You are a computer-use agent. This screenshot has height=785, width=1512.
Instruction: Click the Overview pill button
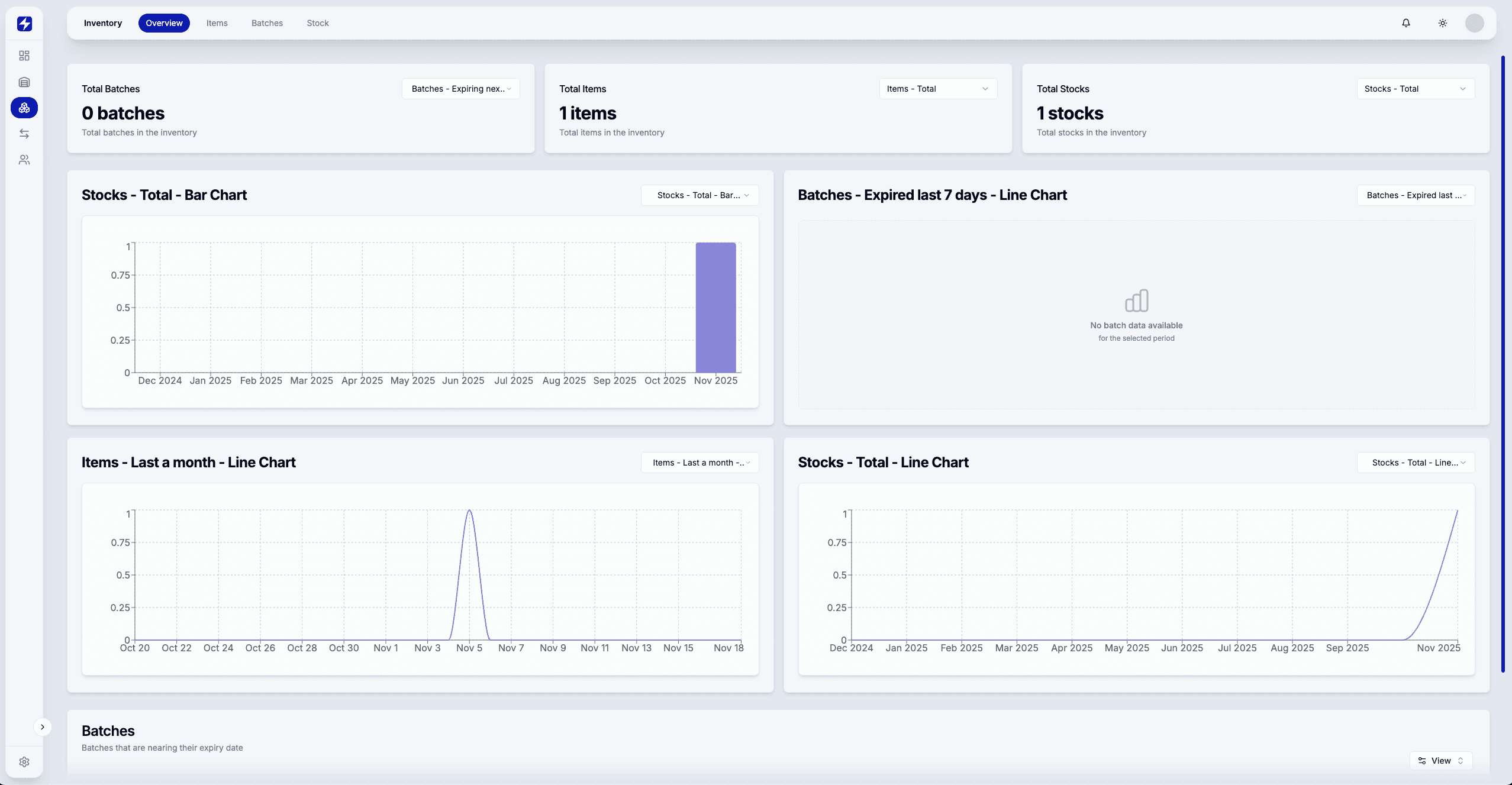tap(164, 23)
